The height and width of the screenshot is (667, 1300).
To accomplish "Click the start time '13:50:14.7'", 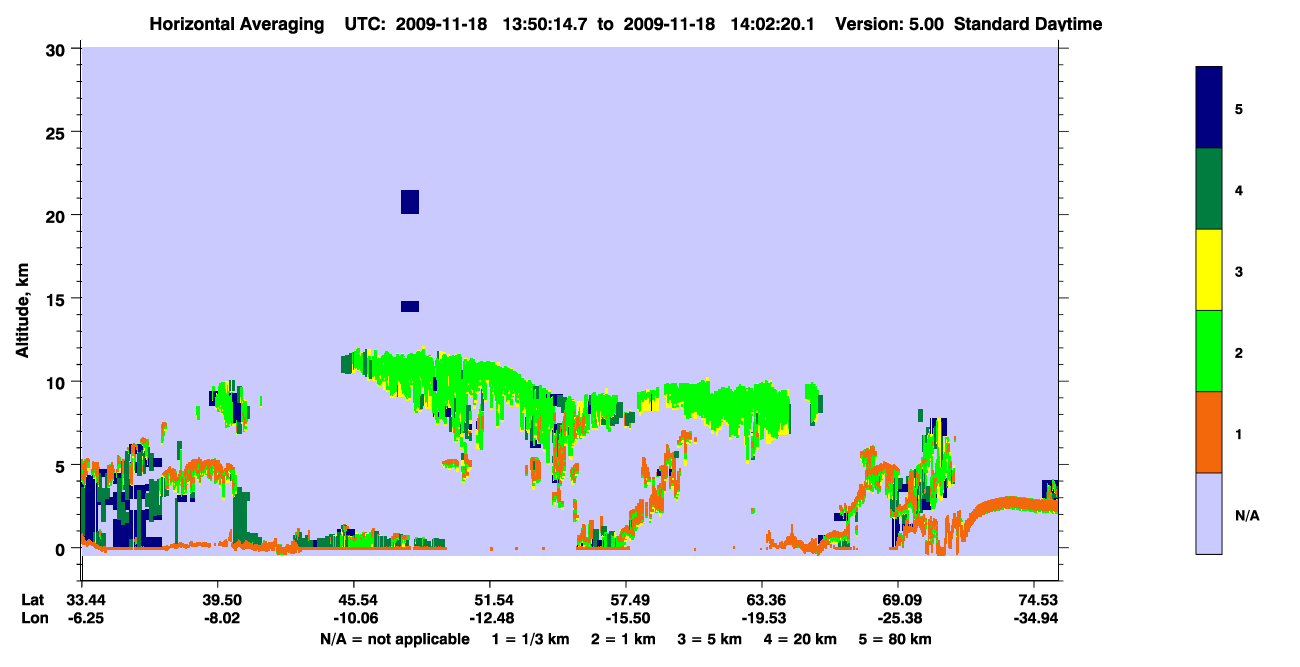I will [546, 24].
